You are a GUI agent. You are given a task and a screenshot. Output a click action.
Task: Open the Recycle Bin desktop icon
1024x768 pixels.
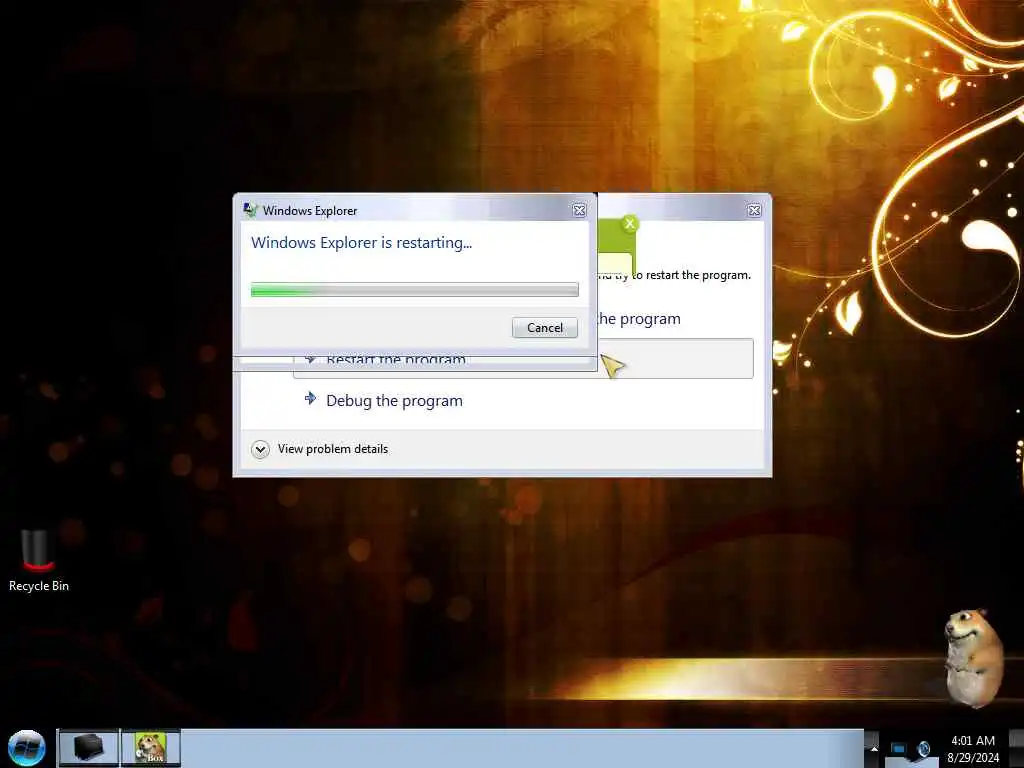[39, 561]
